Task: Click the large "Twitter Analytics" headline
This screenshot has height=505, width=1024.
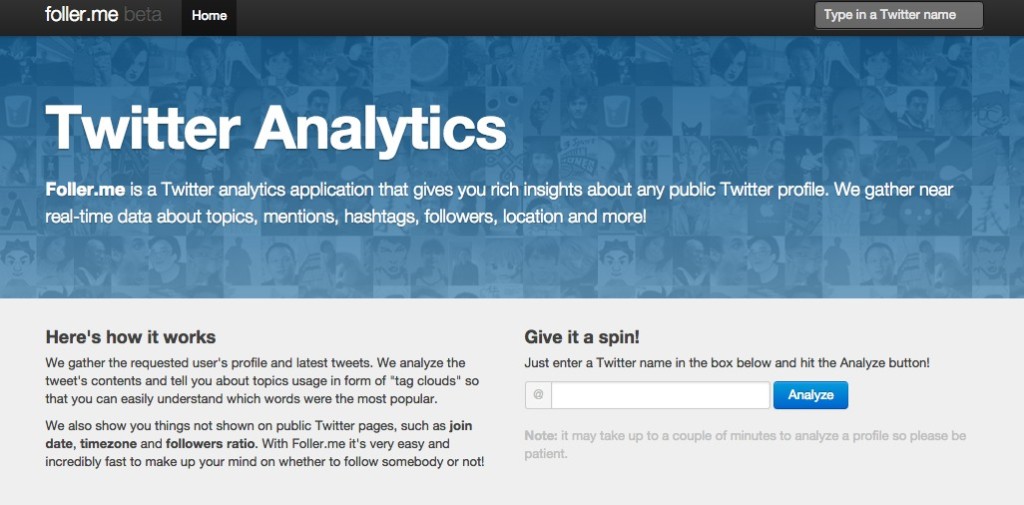Action: (276, 127)
